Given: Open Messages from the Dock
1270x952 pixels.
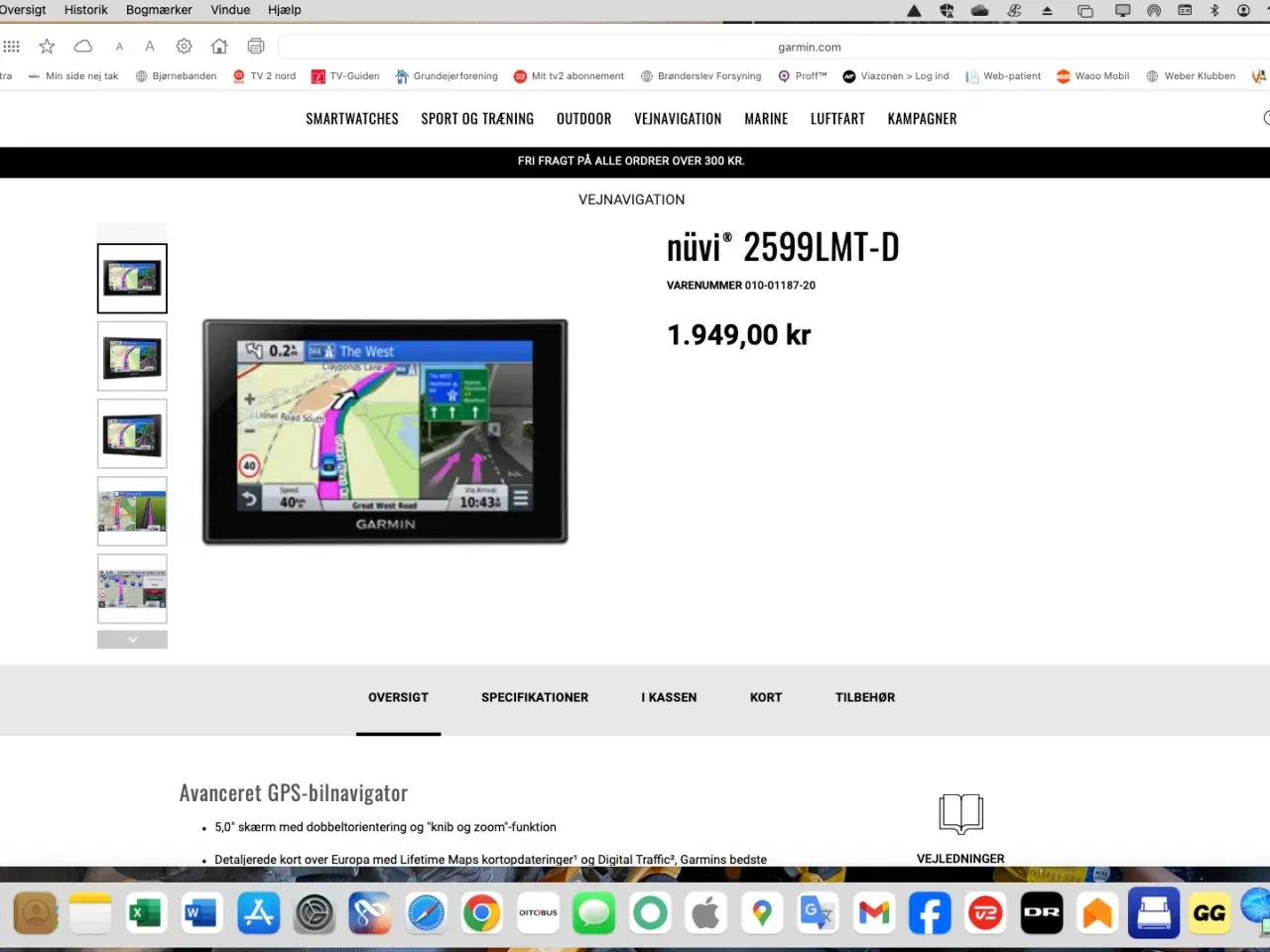Looking at the screenshot, I should coord(594,912).
